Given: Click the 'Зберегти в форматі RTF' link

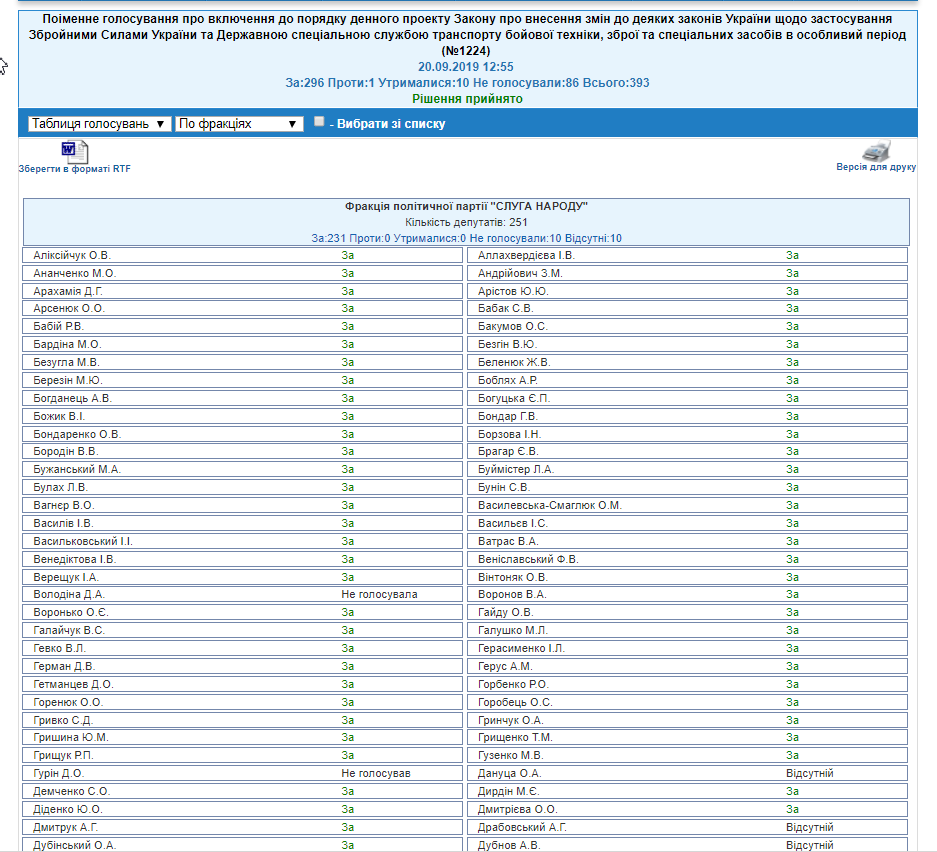Looking at the screenshot, I should 75,169.
